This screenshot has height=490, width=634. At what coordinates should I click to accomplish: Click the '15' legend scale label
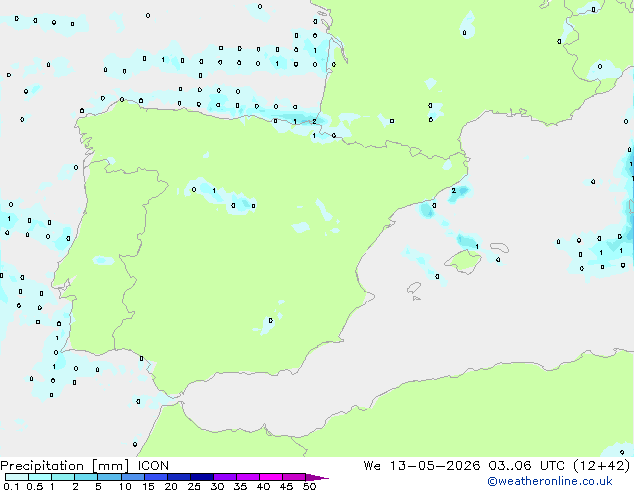[148, 486]
